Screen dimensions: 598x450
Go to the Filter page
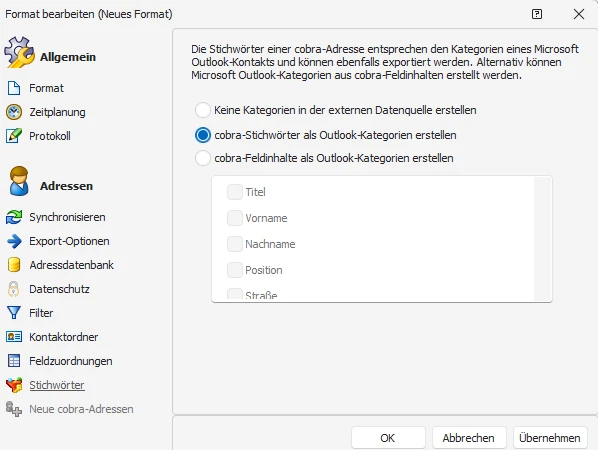click(41, 313)
